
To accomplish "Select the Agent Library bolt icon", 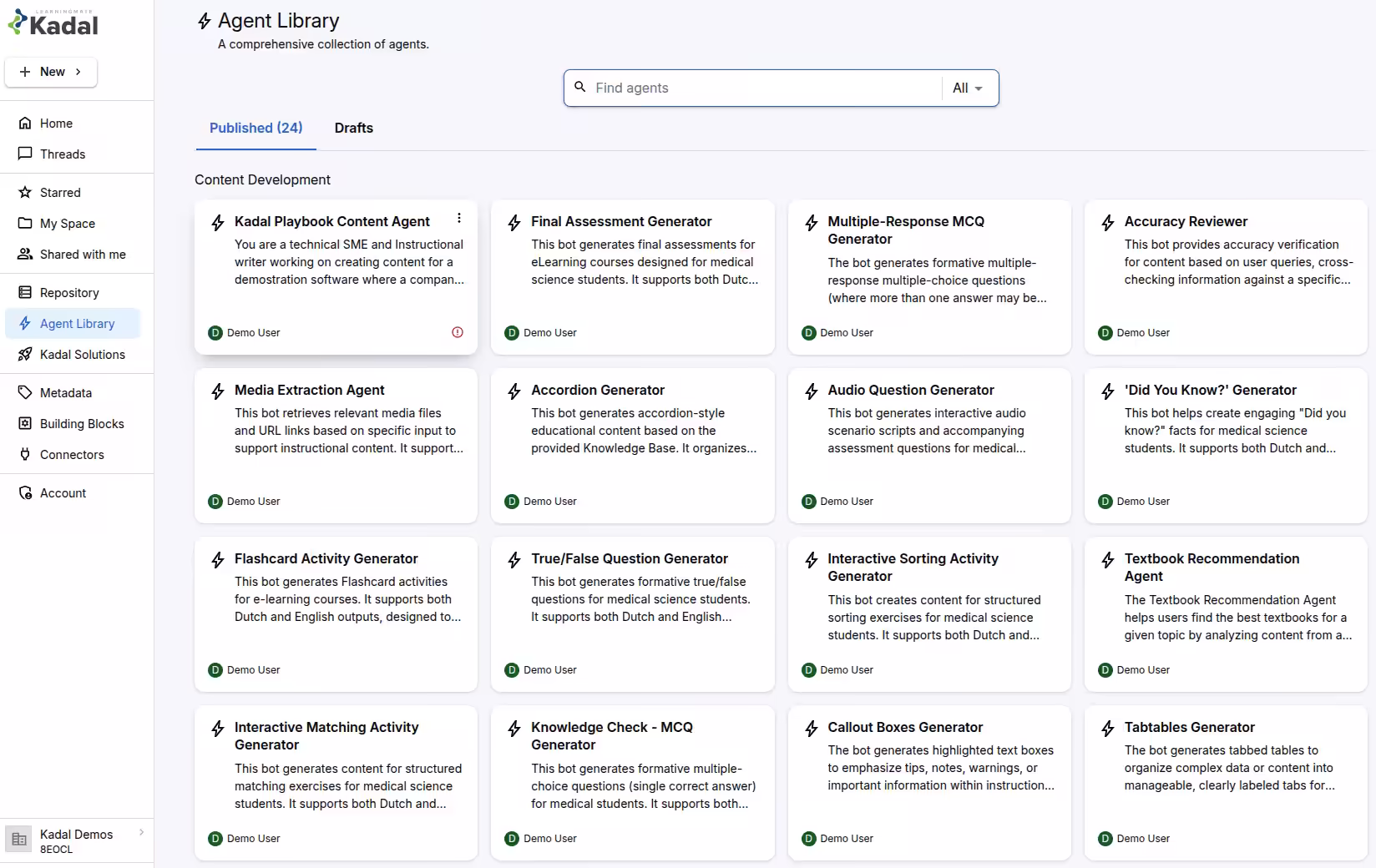I will [x=25, y=324].
